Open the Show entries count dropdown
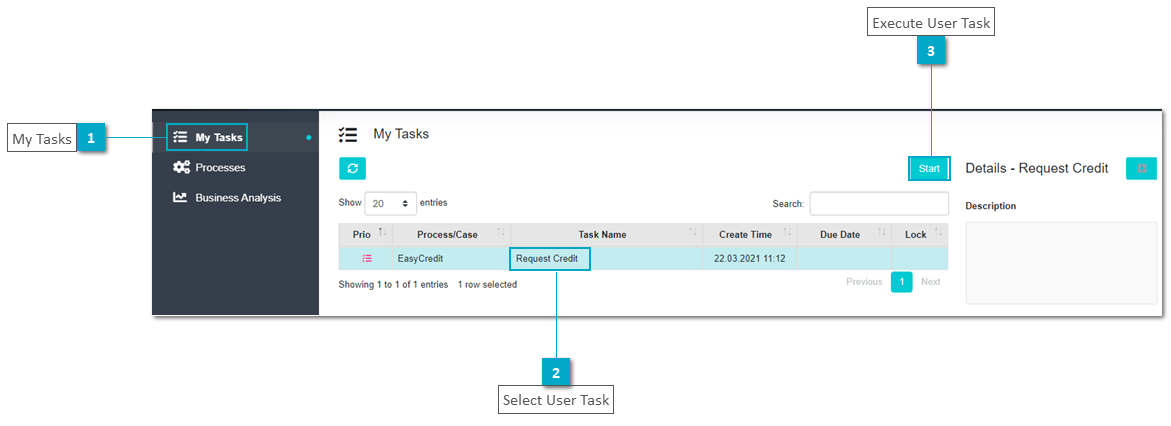The image size is (1171, 426). pyautogui.click(x=391, y=203)
